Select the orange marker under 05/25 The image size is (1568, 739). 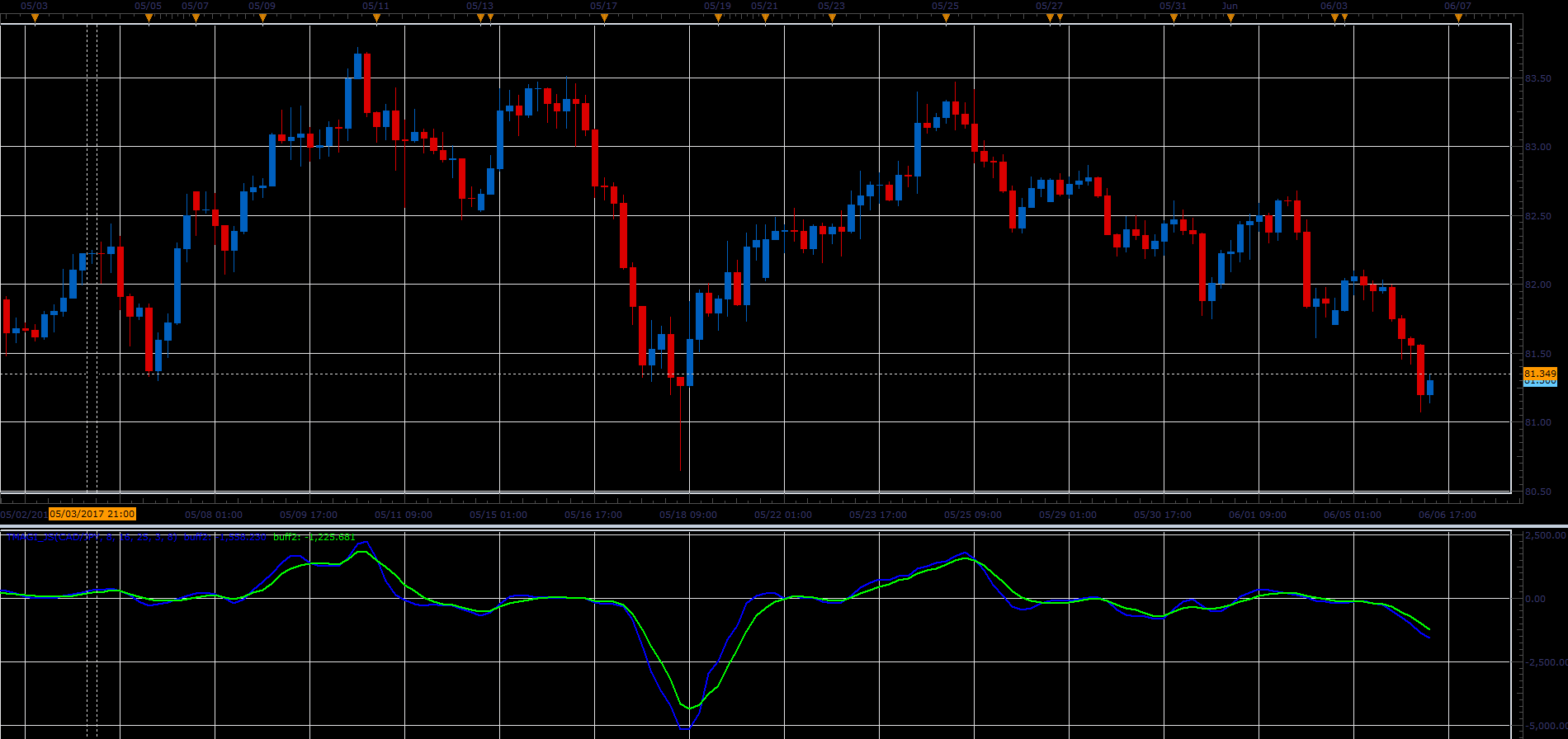click(946, 18)
